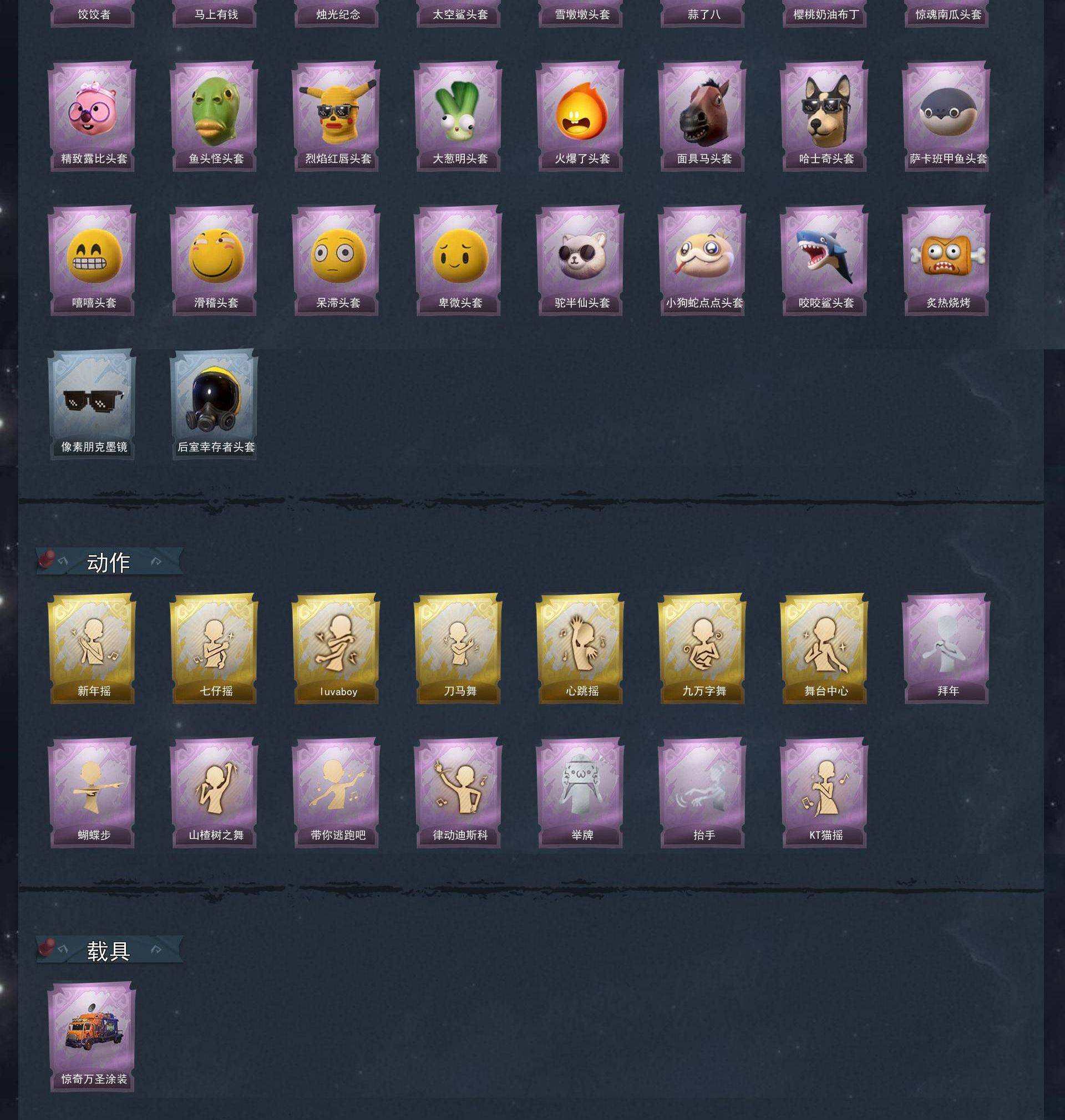The width and height of the screenshot is (1065, 1120).
Task: Pick the 哈士奇头套 husky with sunglasses
Action: 824,116
